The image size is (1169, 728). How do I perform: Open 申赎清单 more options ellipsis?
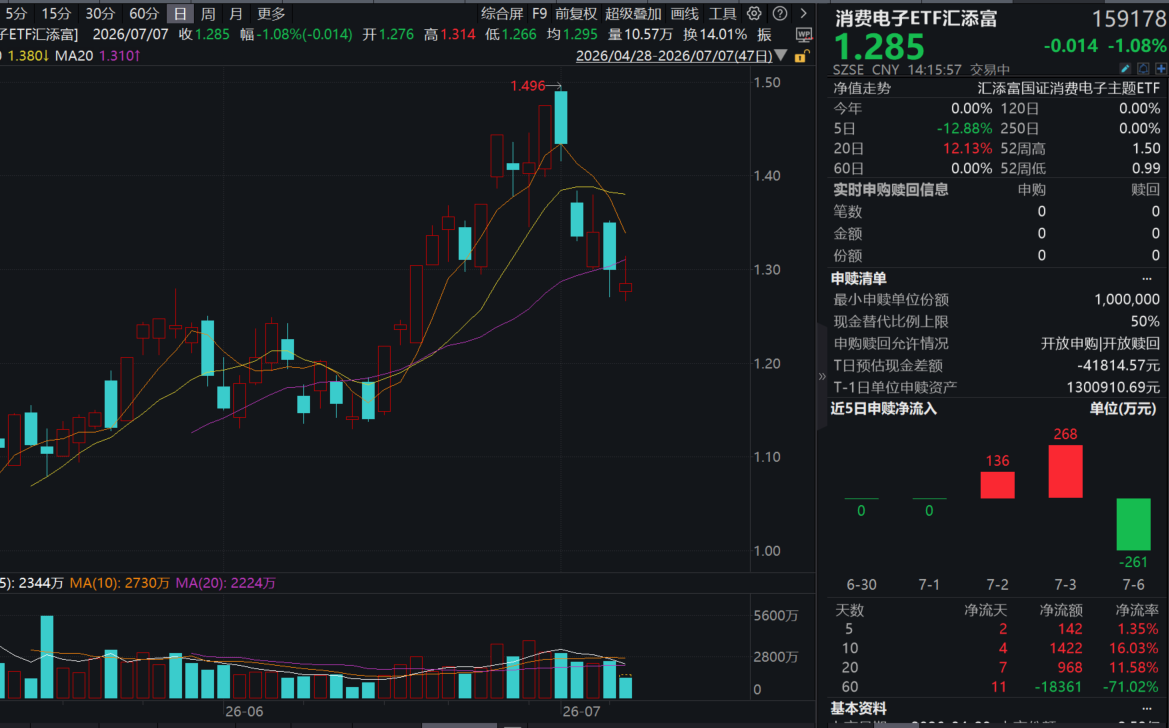1147,279
